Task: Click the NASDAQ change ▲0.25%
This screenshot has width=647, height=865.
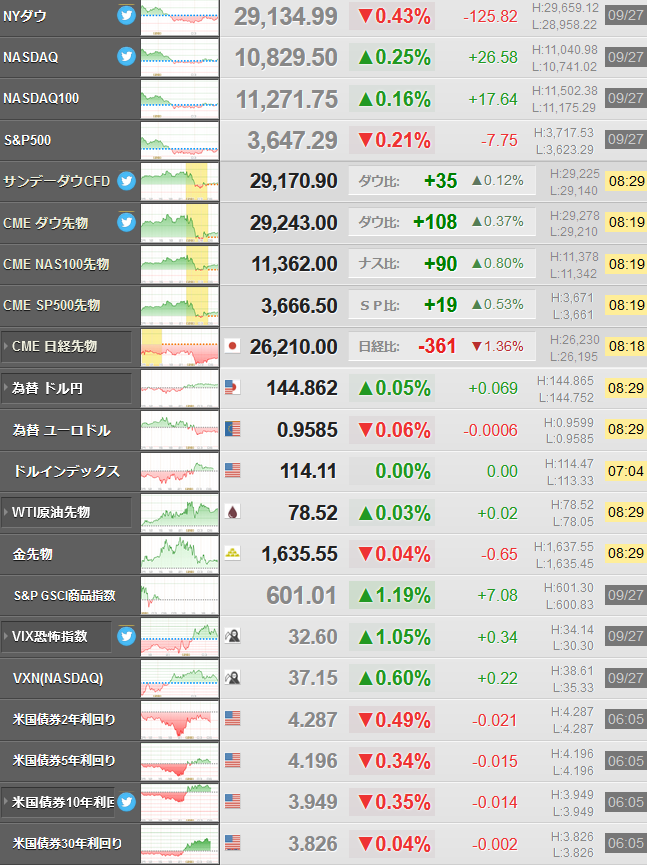Action: (x=392, y=57)
